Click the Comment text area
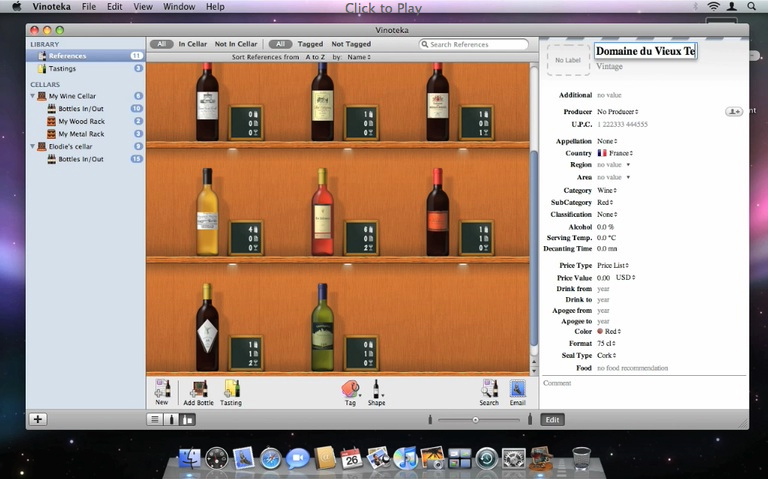 click(643, 392)
